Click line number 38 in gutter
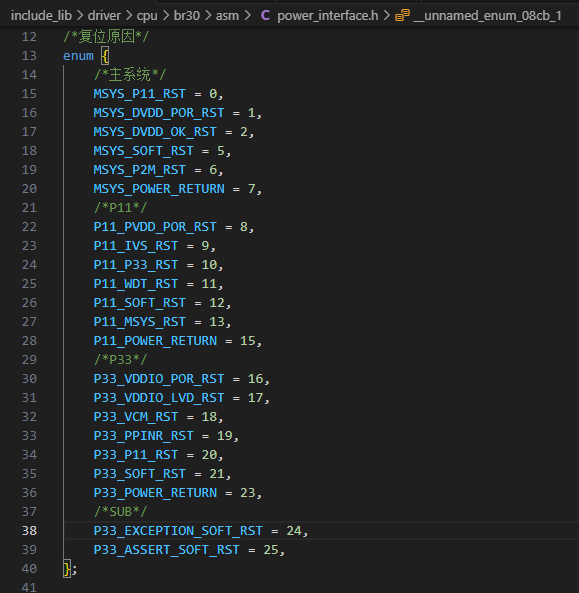Viewport: 579px width, 593px height. tap(29, 531)
